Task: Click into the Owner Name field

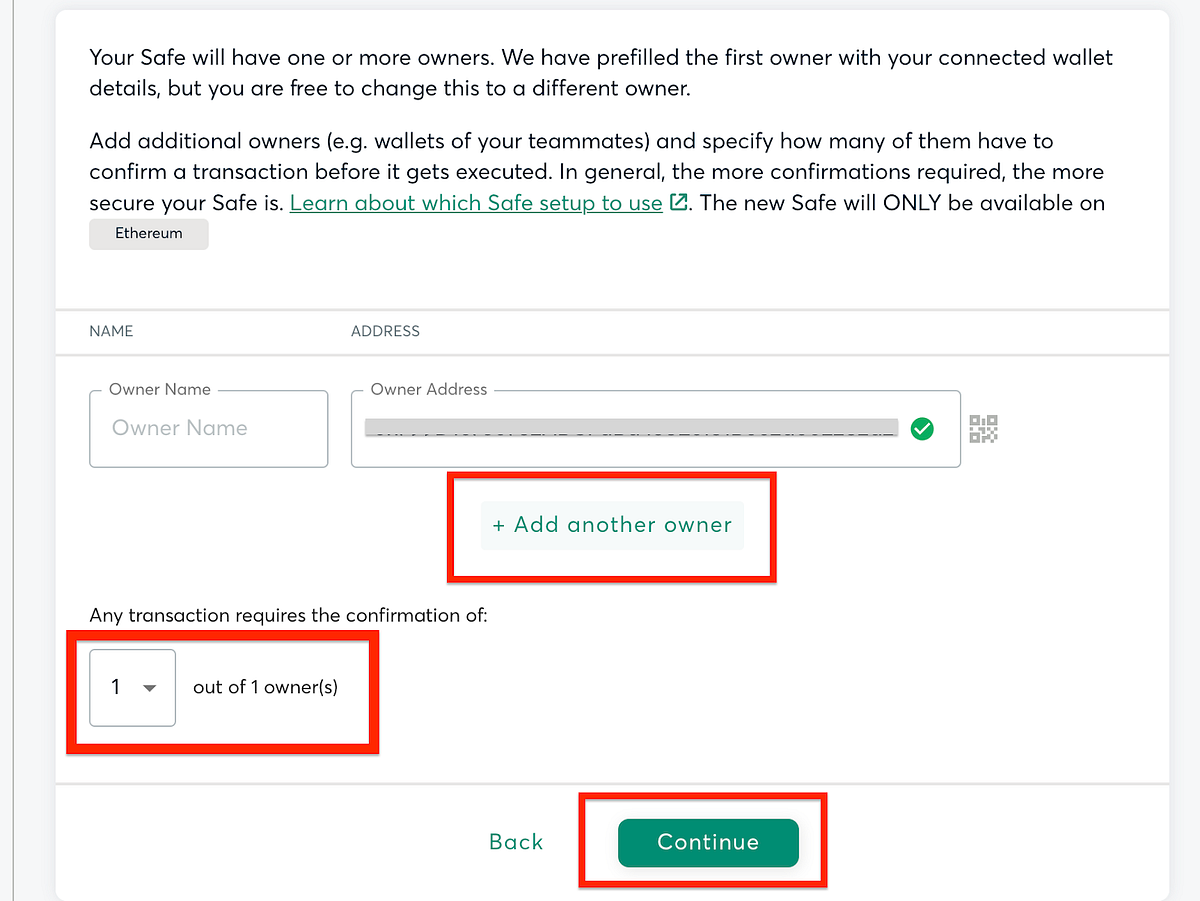Action: 208,429
